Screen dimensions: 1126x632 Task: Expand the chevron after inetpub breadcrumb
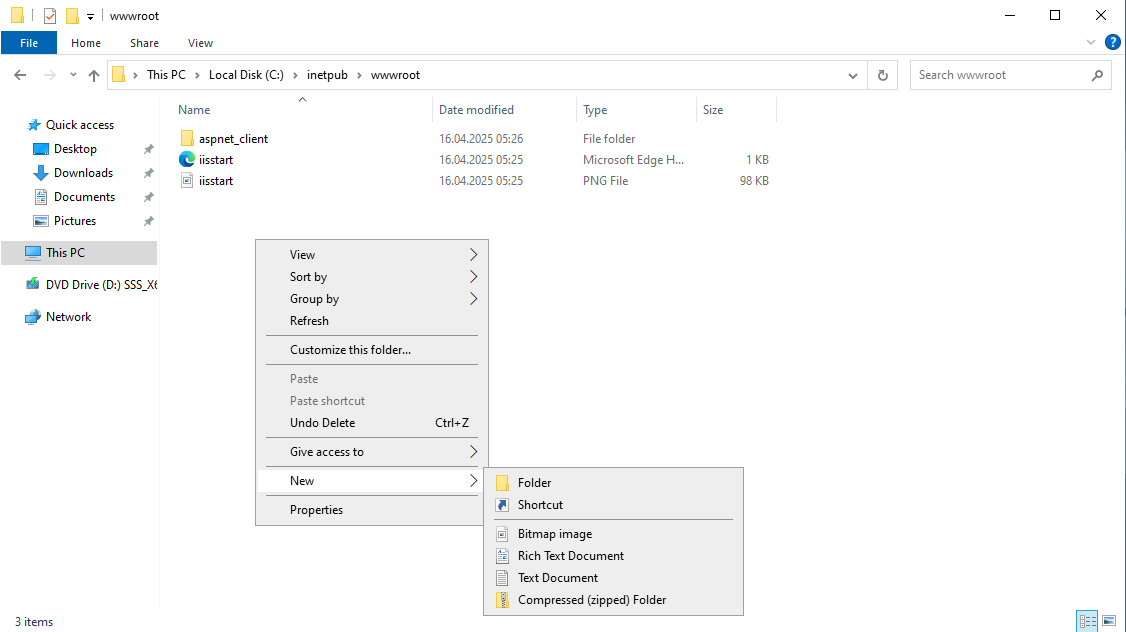(359, 75)
